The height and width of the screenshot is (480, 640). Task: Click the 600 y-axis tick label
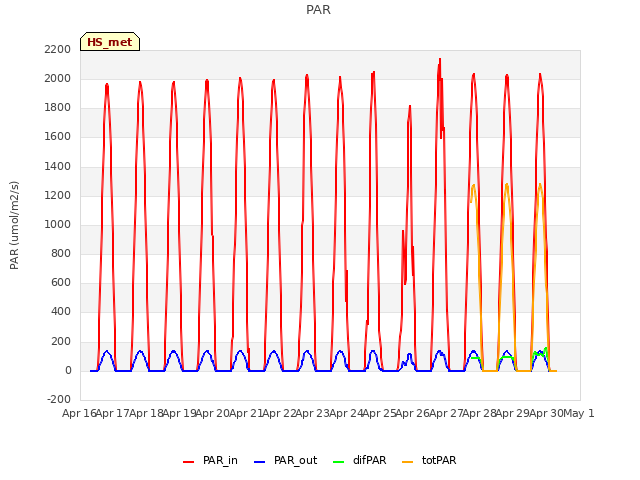(61, 282)
